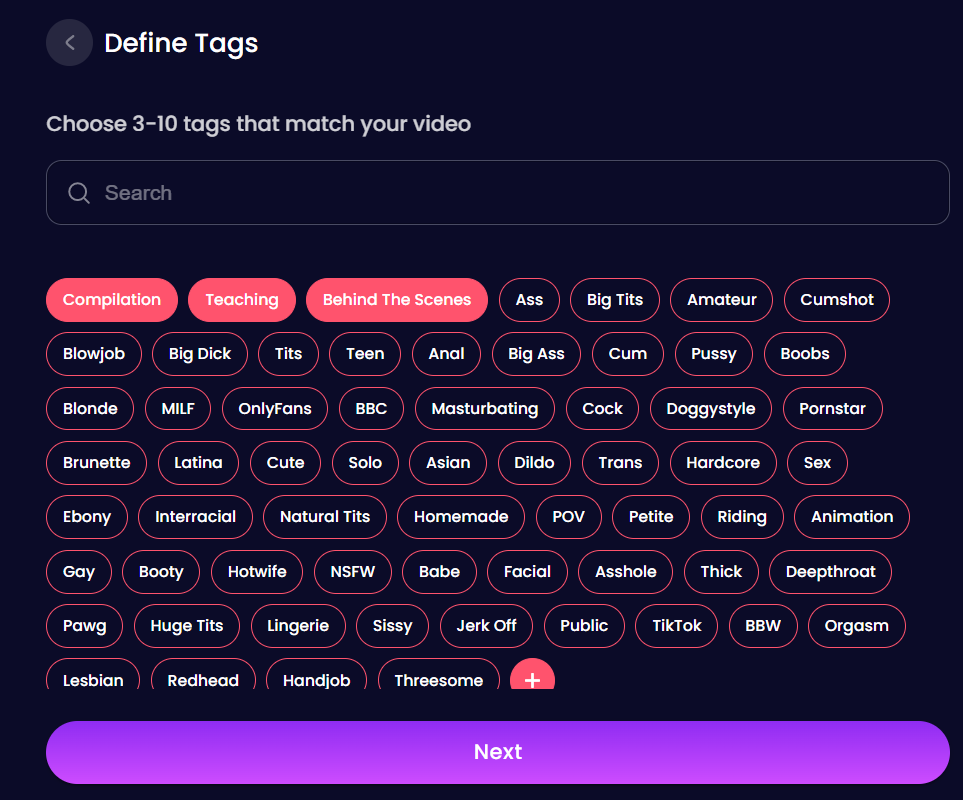Click the Next button
This screenshot has width=963, height=800.
tap(497, 752)
